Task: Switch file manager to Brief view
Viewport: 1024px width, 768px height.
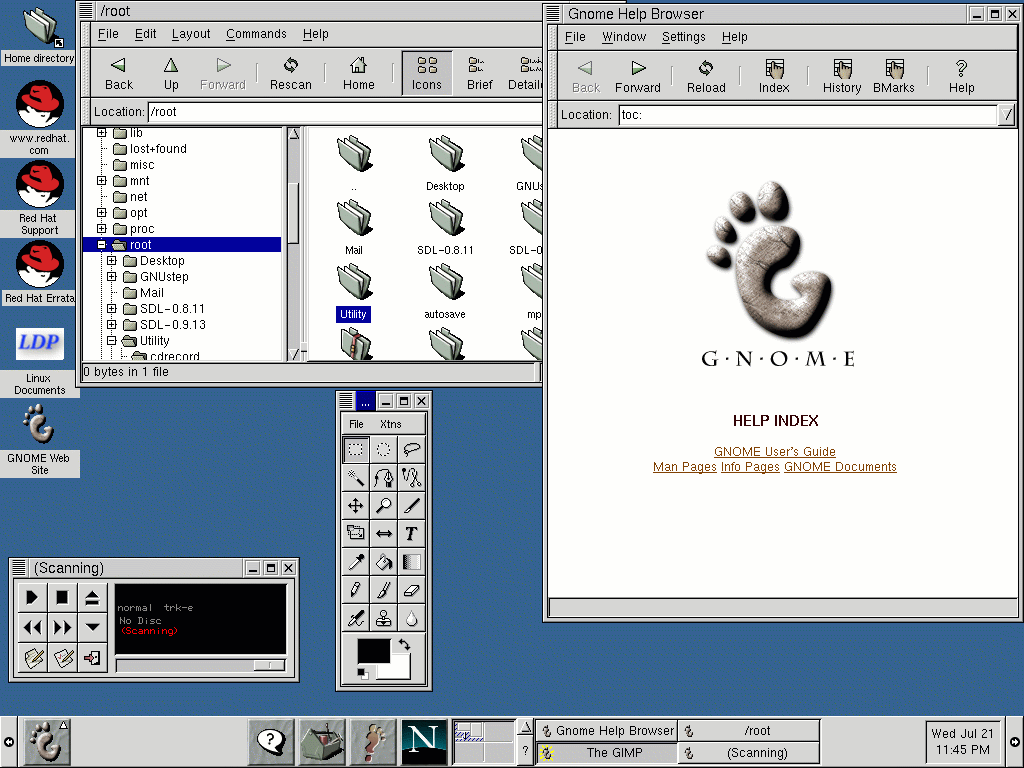Action: click(479, 74)
